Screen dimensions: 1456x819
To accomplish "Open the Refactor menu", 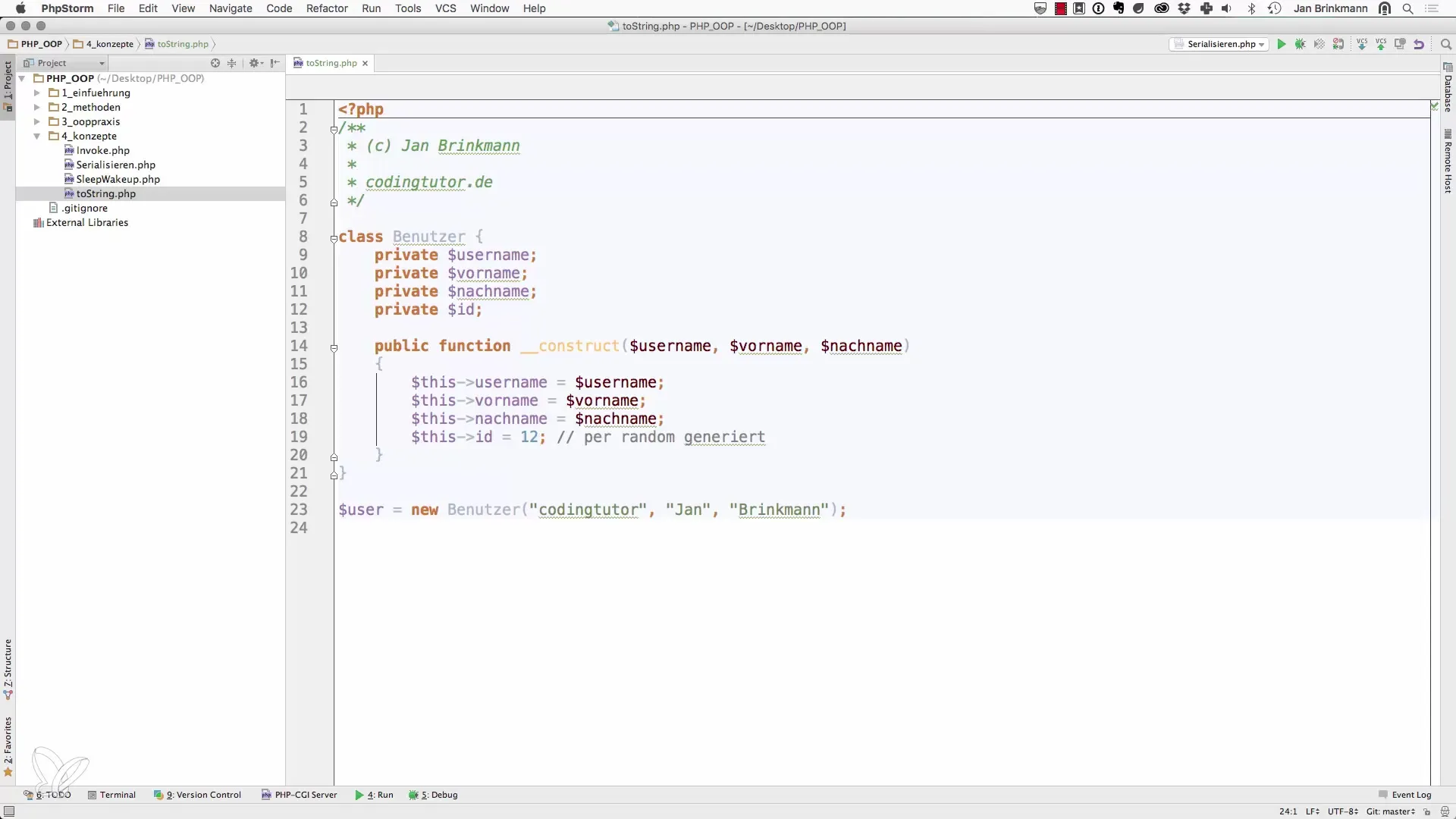I will pos(327,8).
